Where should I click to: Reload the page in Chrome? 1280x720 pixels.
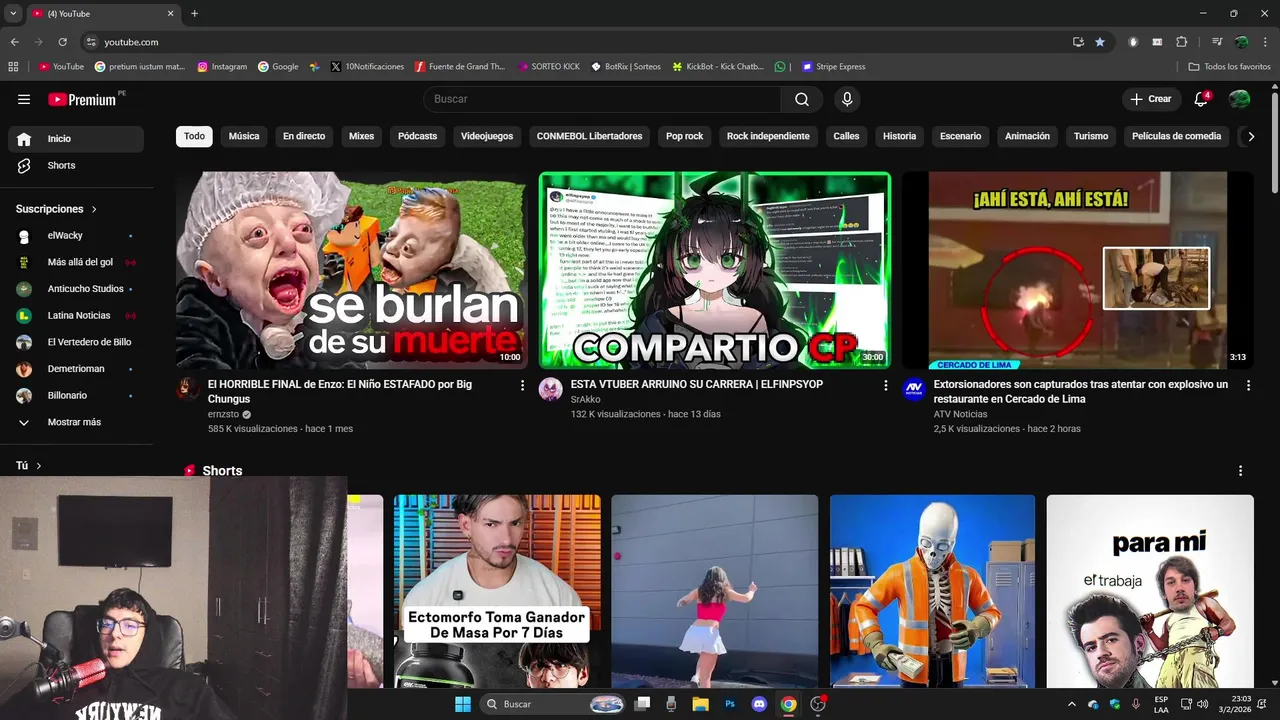[x=62, y=42]
